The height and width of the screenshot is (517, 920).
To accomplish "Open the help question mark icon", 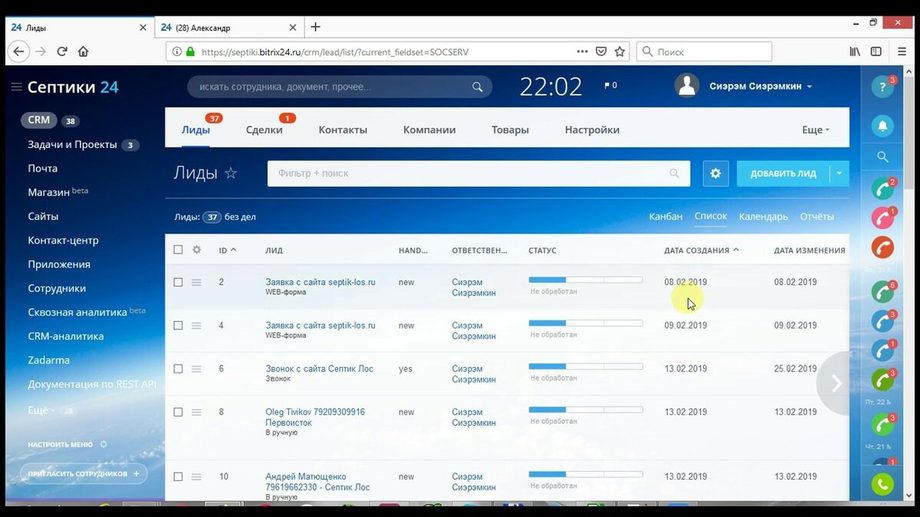I will pyautogui.click(x=882, y=87).
